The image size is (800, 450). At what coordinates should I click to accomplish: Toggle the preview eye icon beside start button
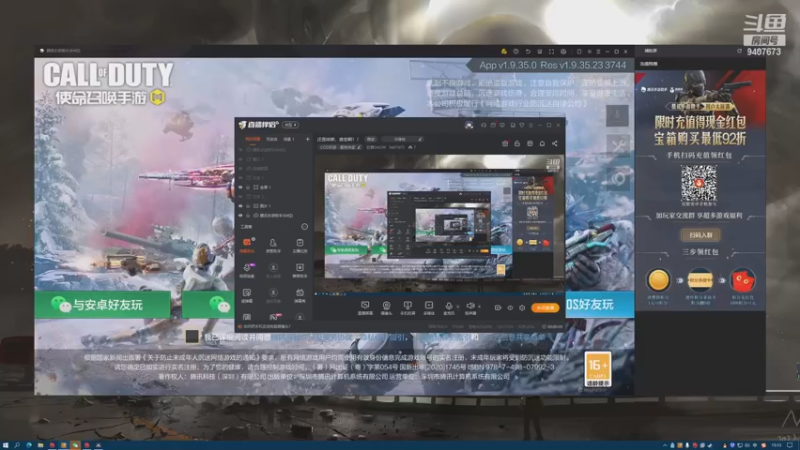[510, 308]
